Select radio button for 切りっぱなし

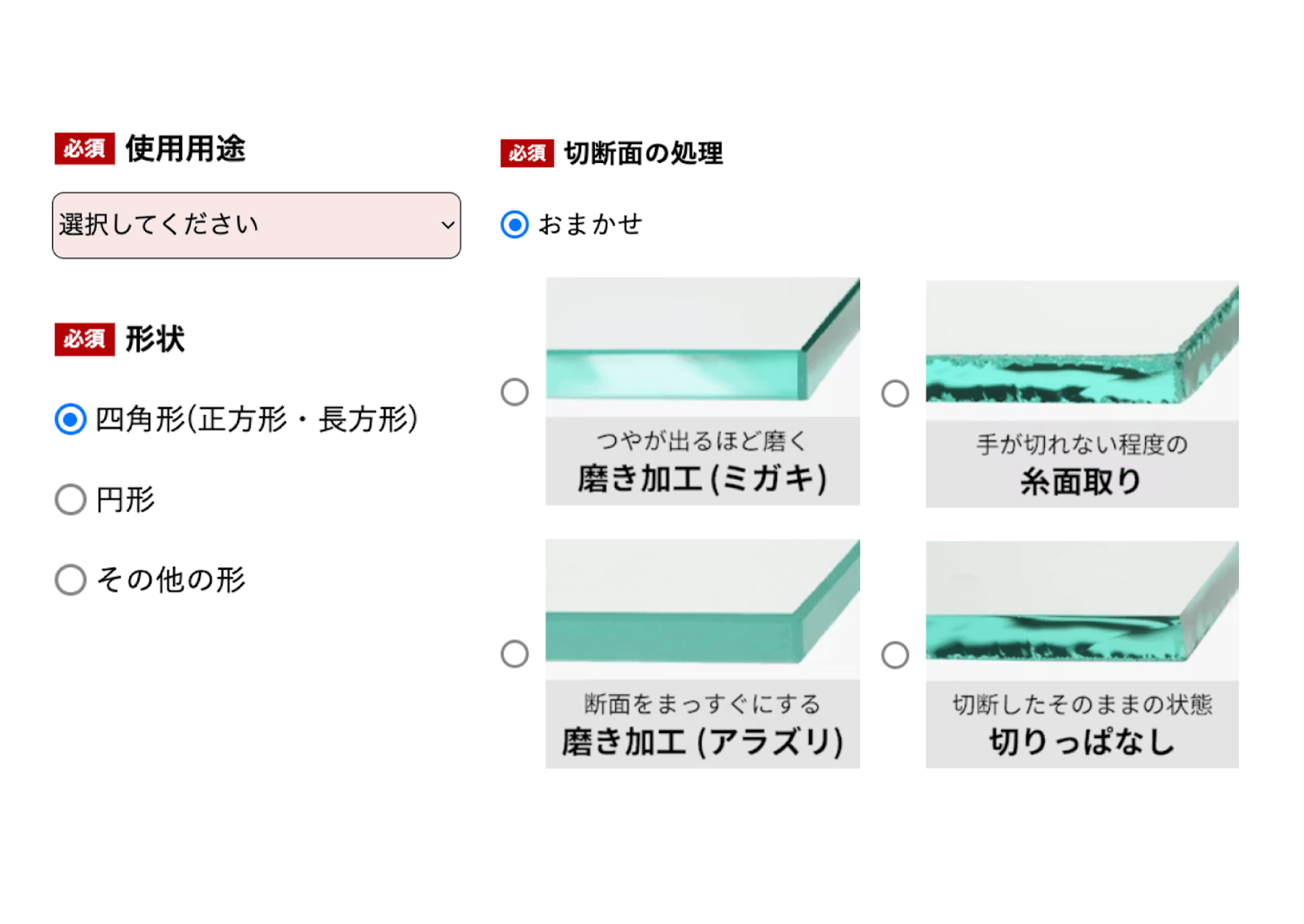coord(895,655)
